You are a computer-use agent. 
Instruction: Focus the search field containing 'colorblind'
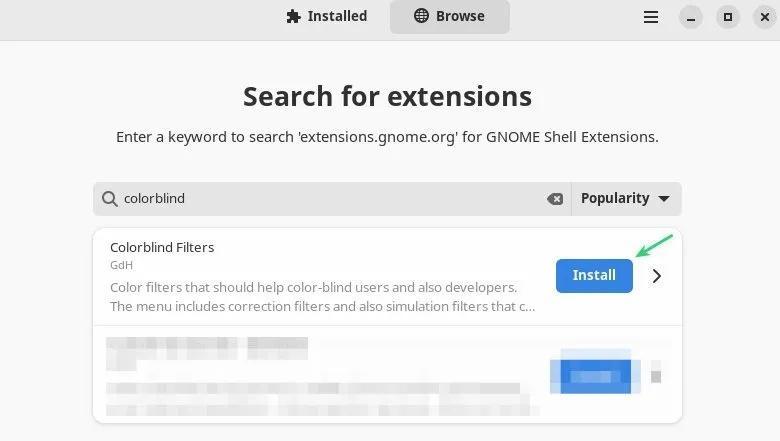tap(330, 199)
